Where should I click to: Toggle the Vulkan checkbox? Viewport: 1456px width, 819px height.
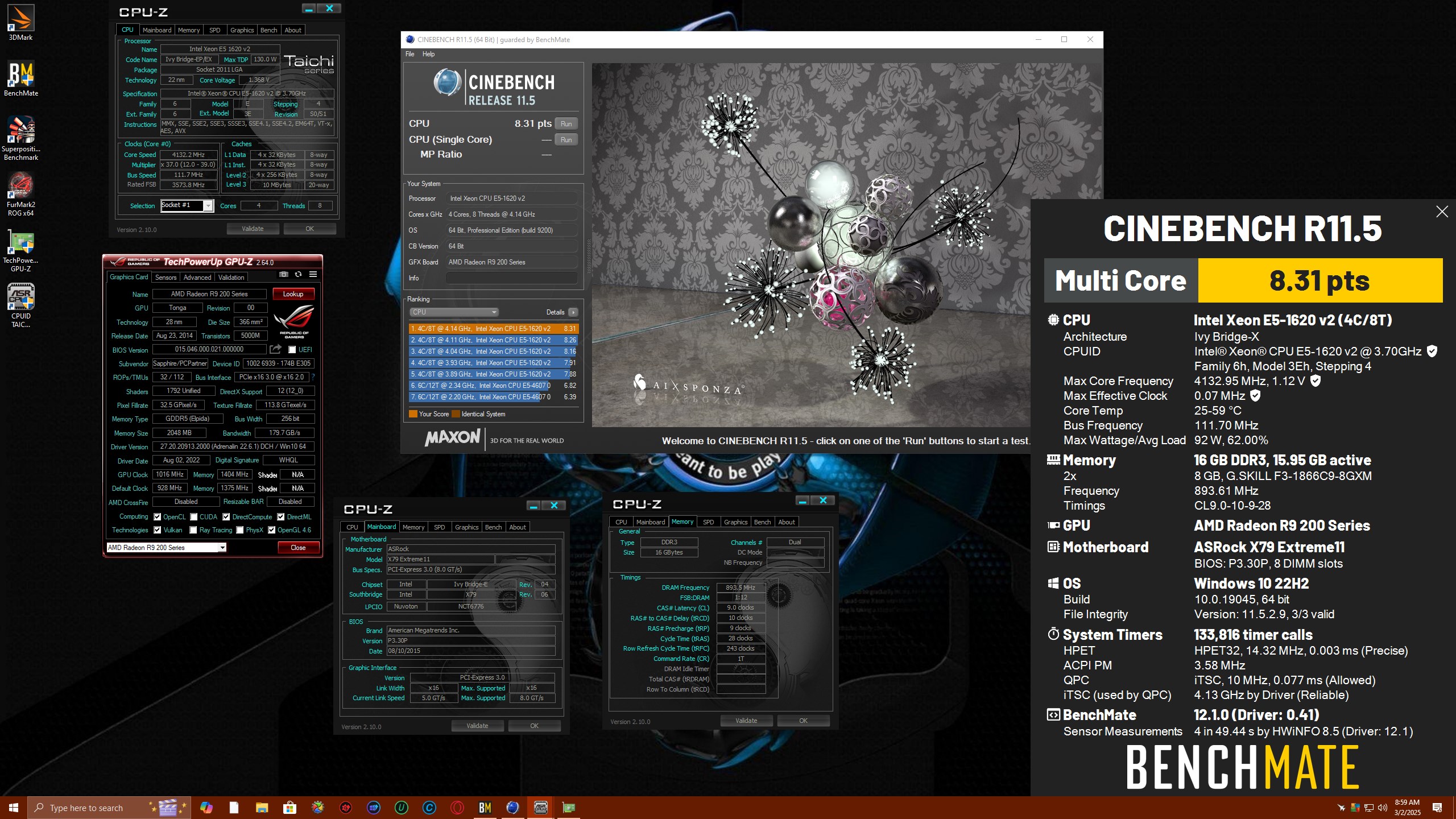tap(158, 530)
